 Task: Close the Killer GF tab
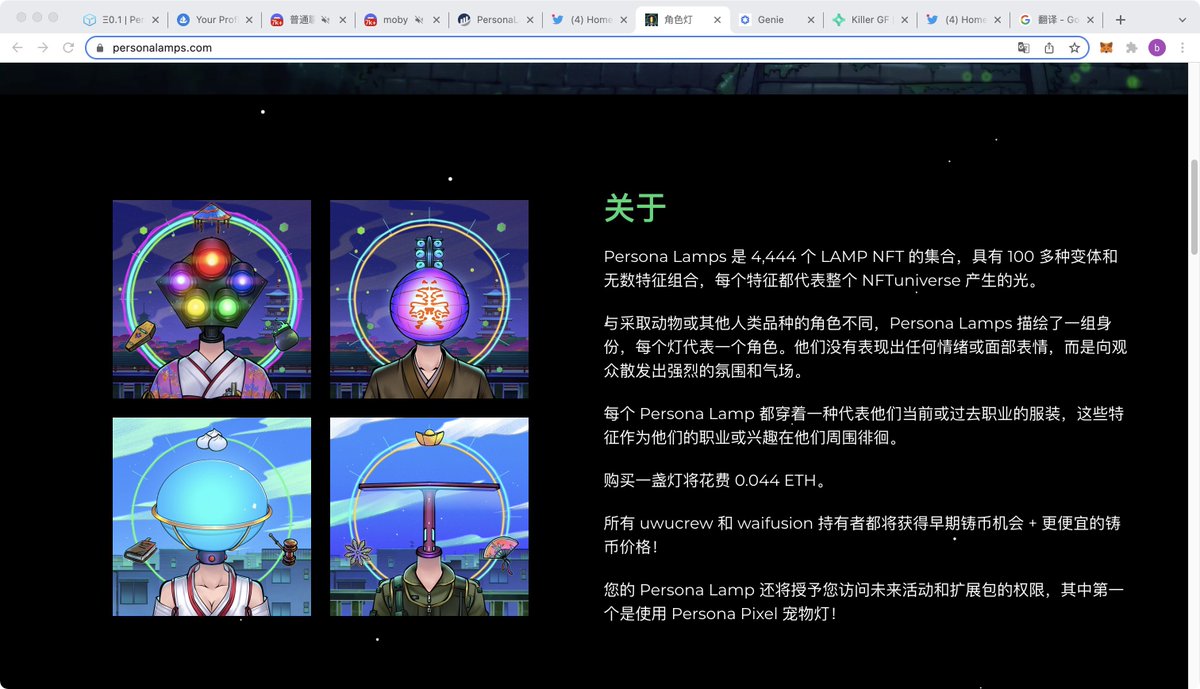pyautogui.click(x=905, y=20)
